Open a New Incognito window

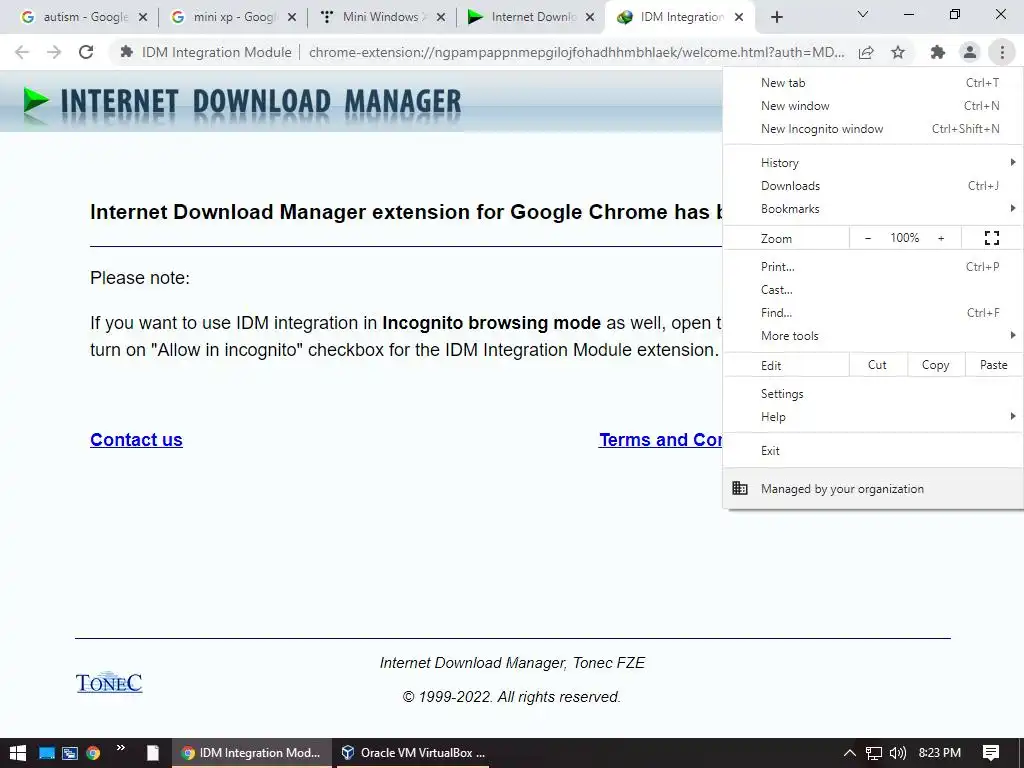click(873, 129)
